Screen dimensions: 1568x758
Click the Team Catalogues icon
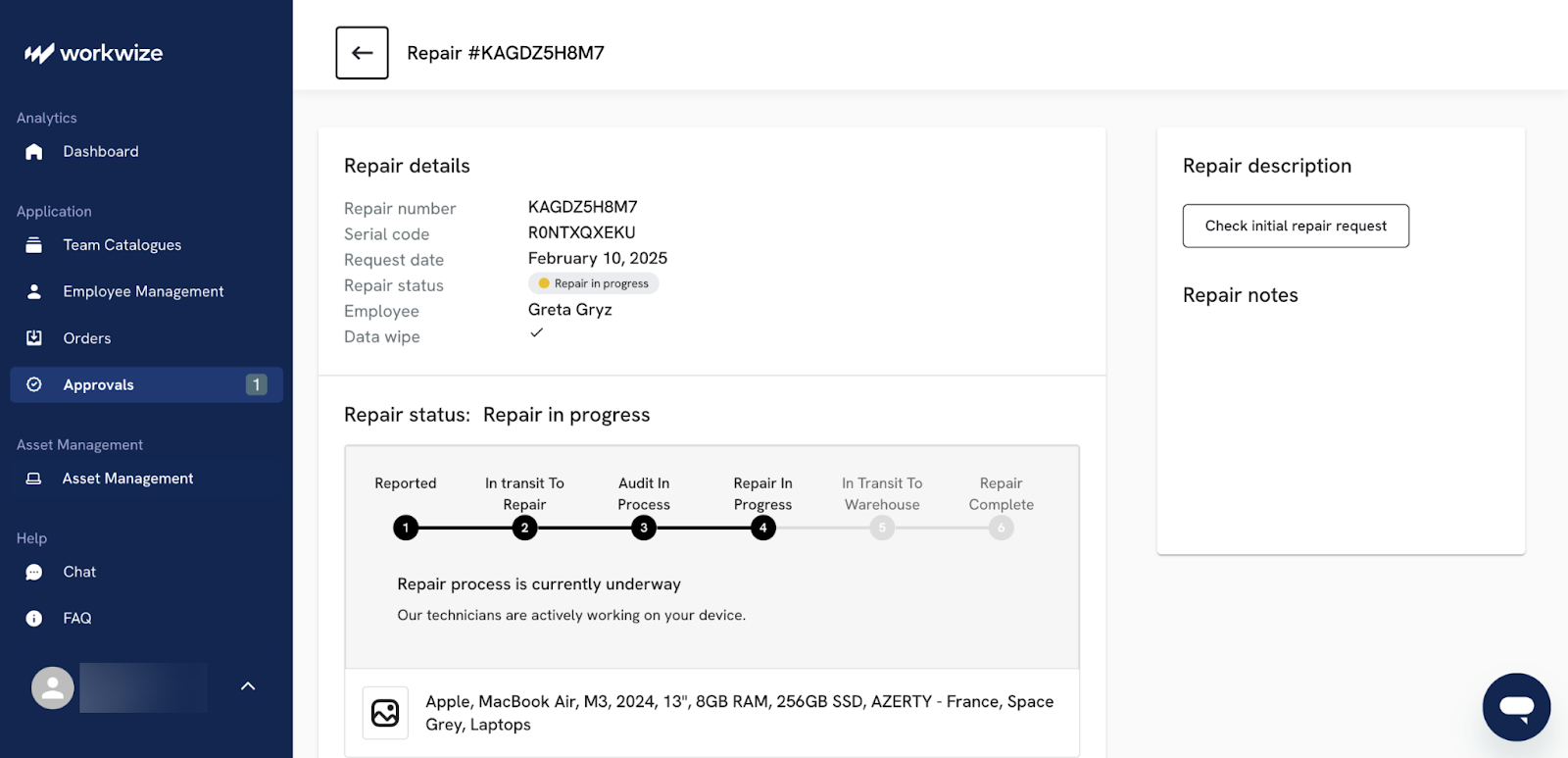34,245
